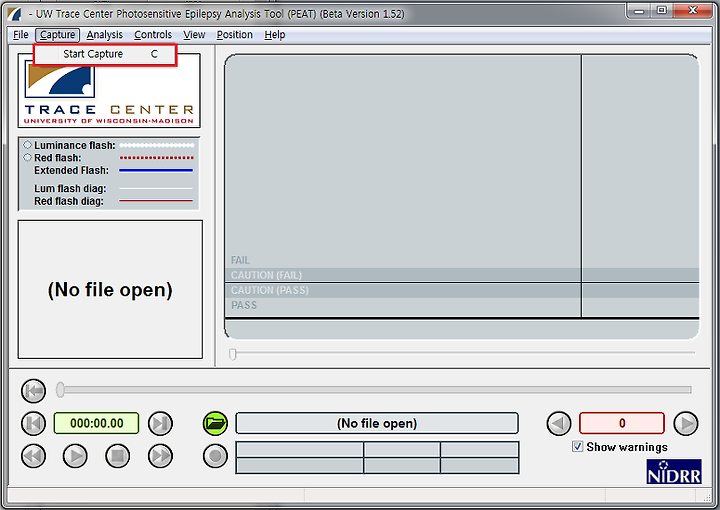Click the (No file open) video preview pane

[110, 290]
